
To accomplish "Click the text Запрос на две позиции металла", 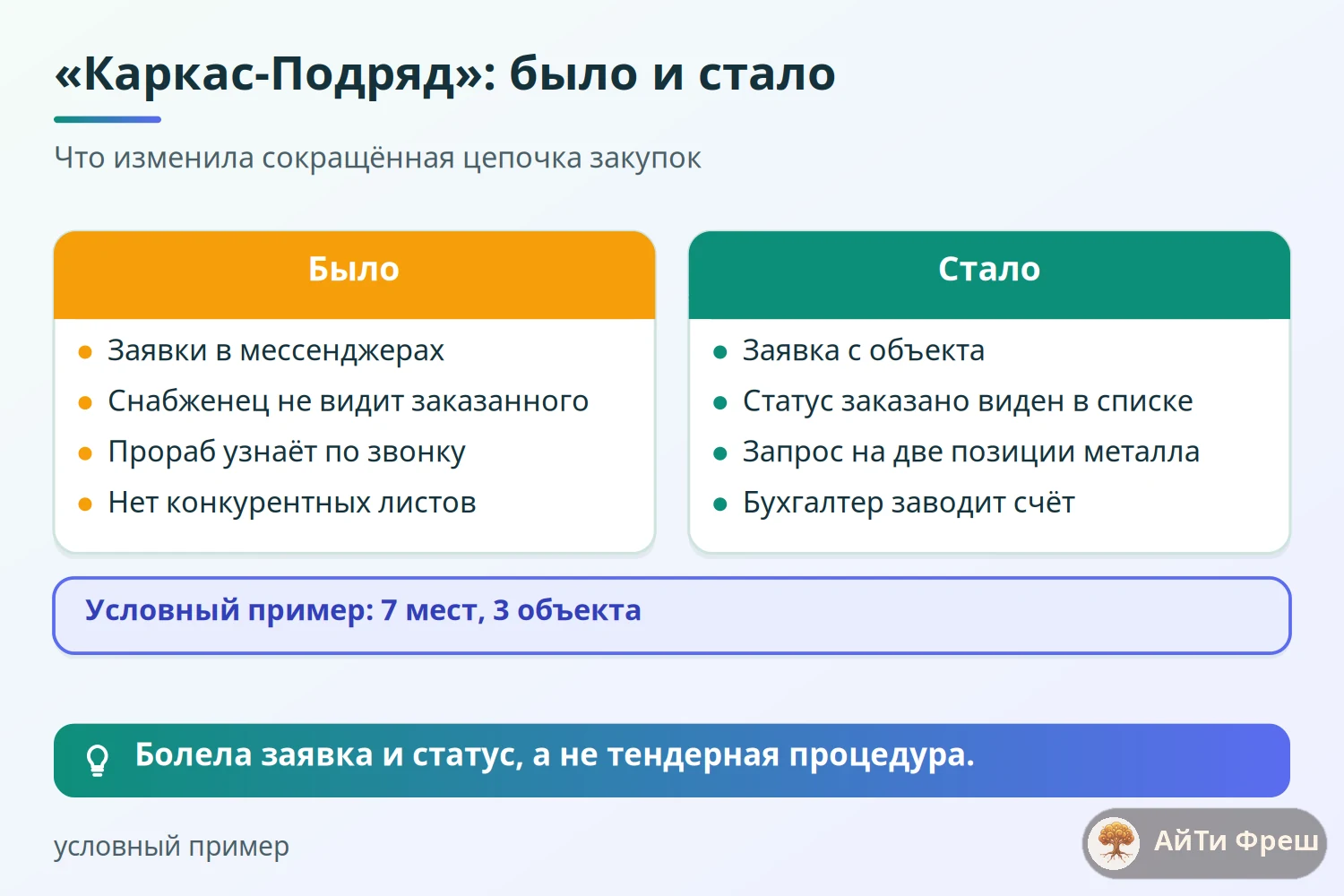I will [x=971, y=452].
